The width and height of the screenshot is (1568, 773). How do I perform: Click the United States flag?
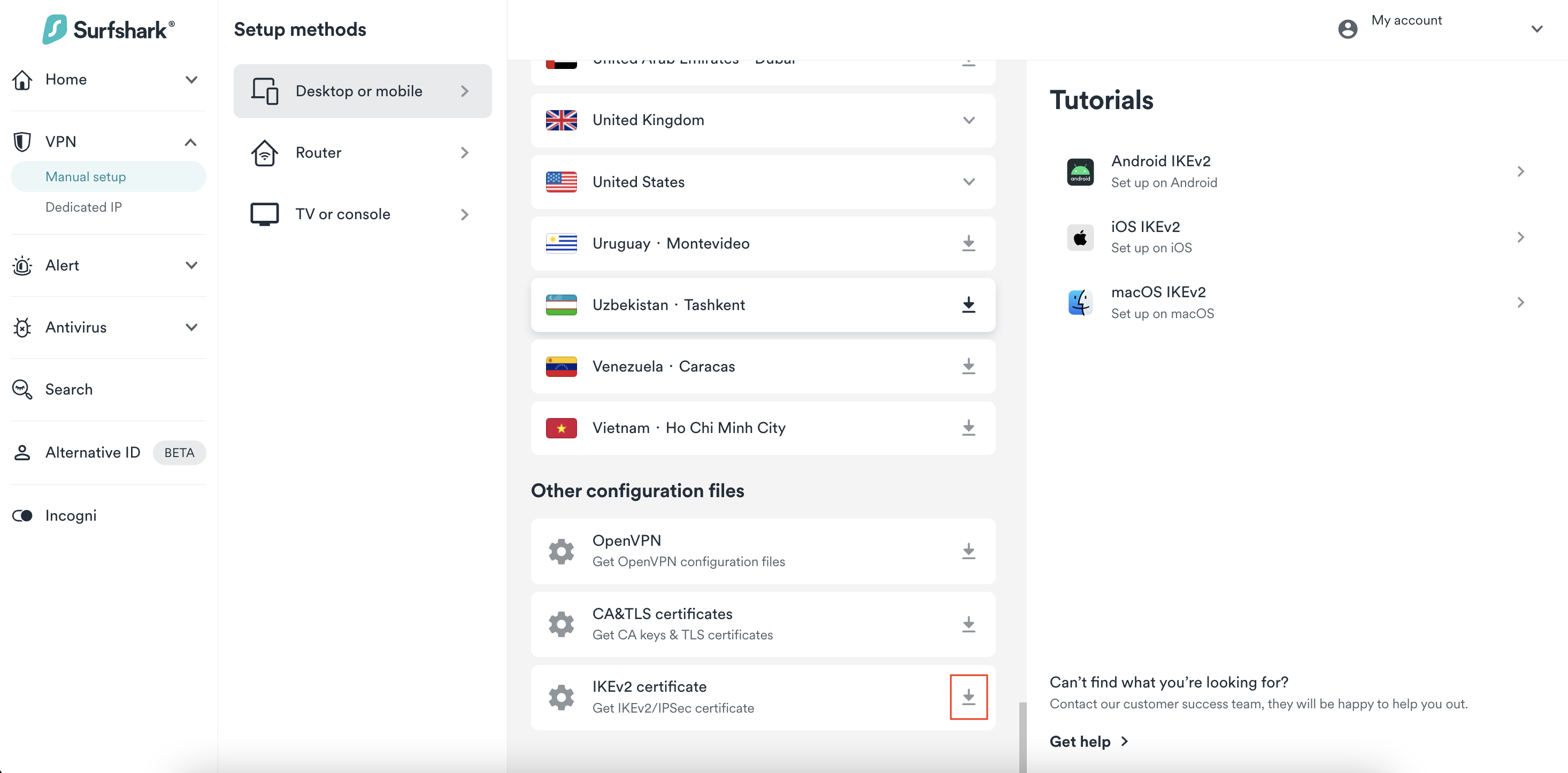point(561,182)
